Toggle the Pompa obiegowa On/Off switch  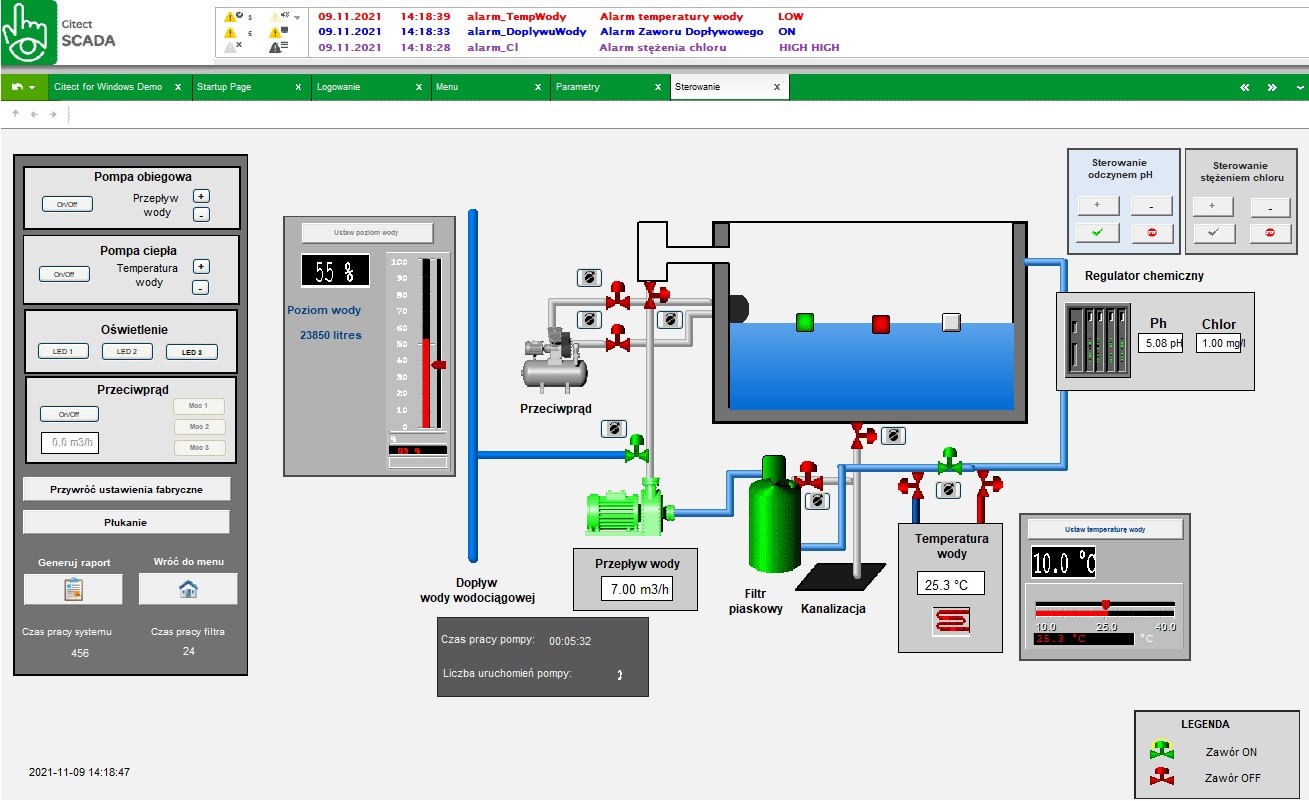point(66,204)
